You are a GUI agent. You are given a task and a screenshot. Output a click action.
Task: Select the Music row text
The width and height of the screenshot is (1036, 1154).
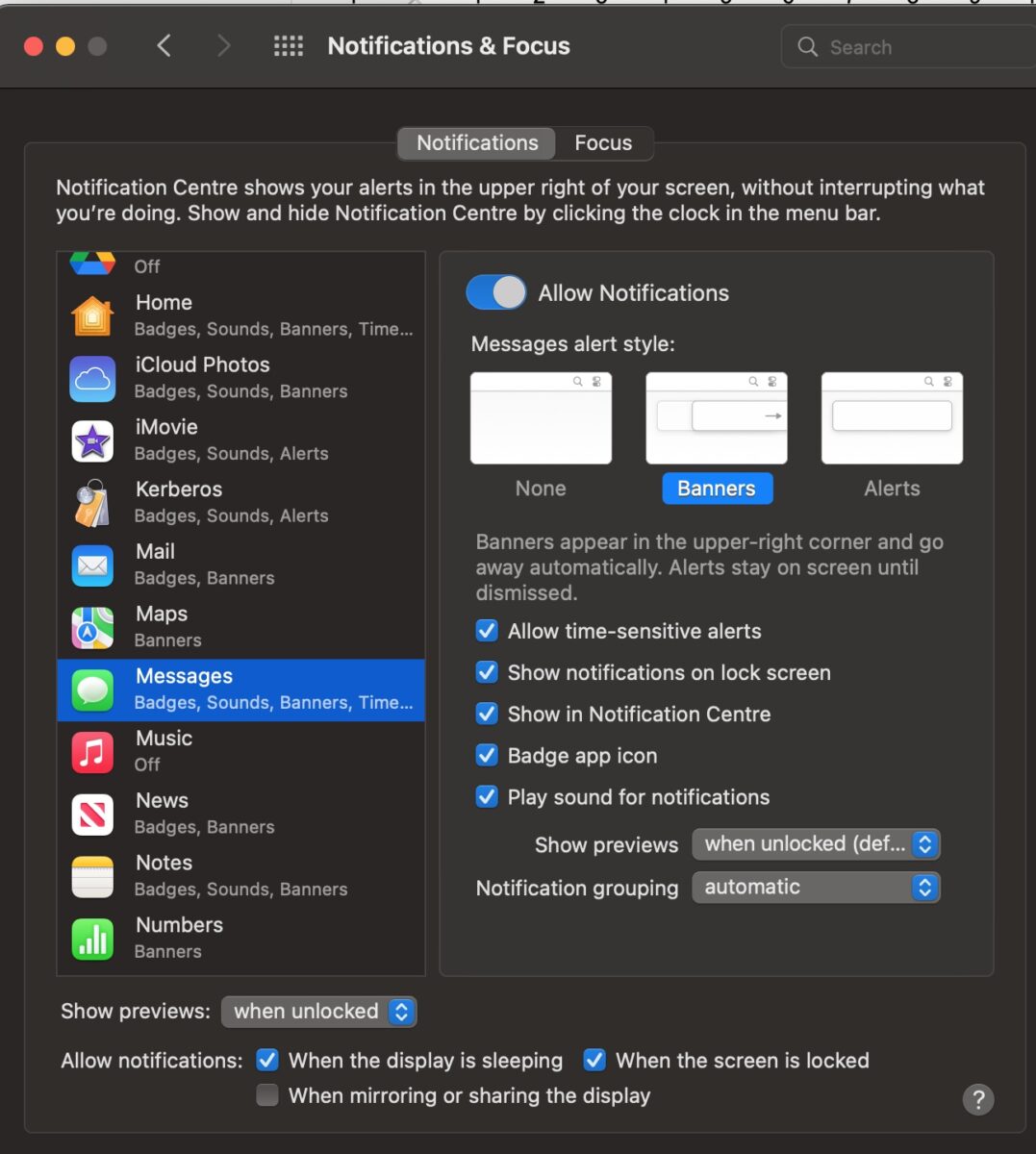164,751
